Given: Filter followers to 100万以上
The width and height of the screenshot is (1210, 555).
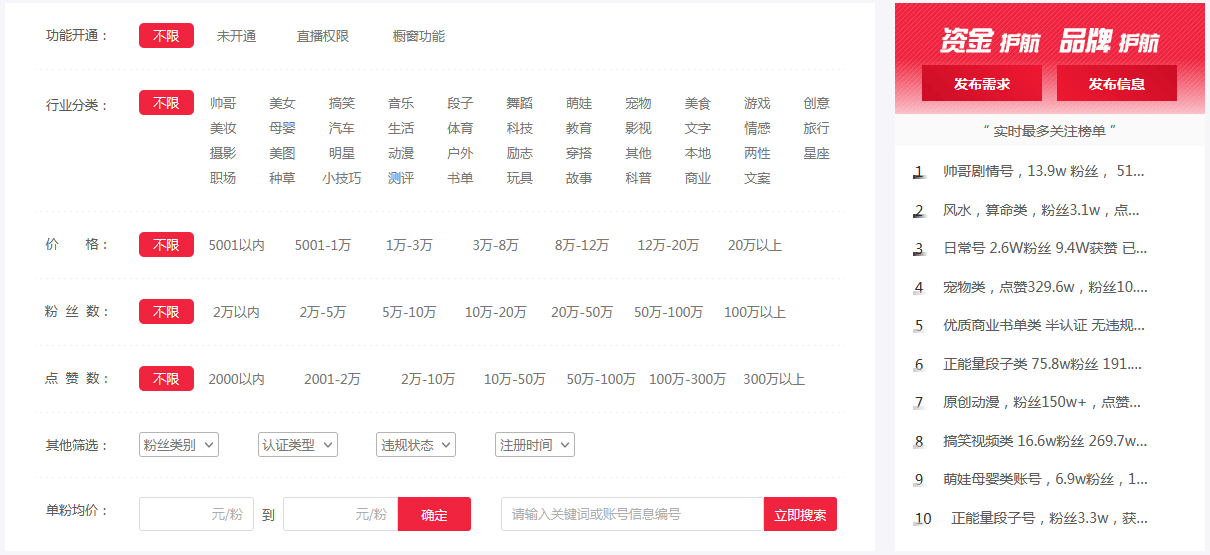Looking at the screenshot, I should pyautogui.click(x=755, y=312).
